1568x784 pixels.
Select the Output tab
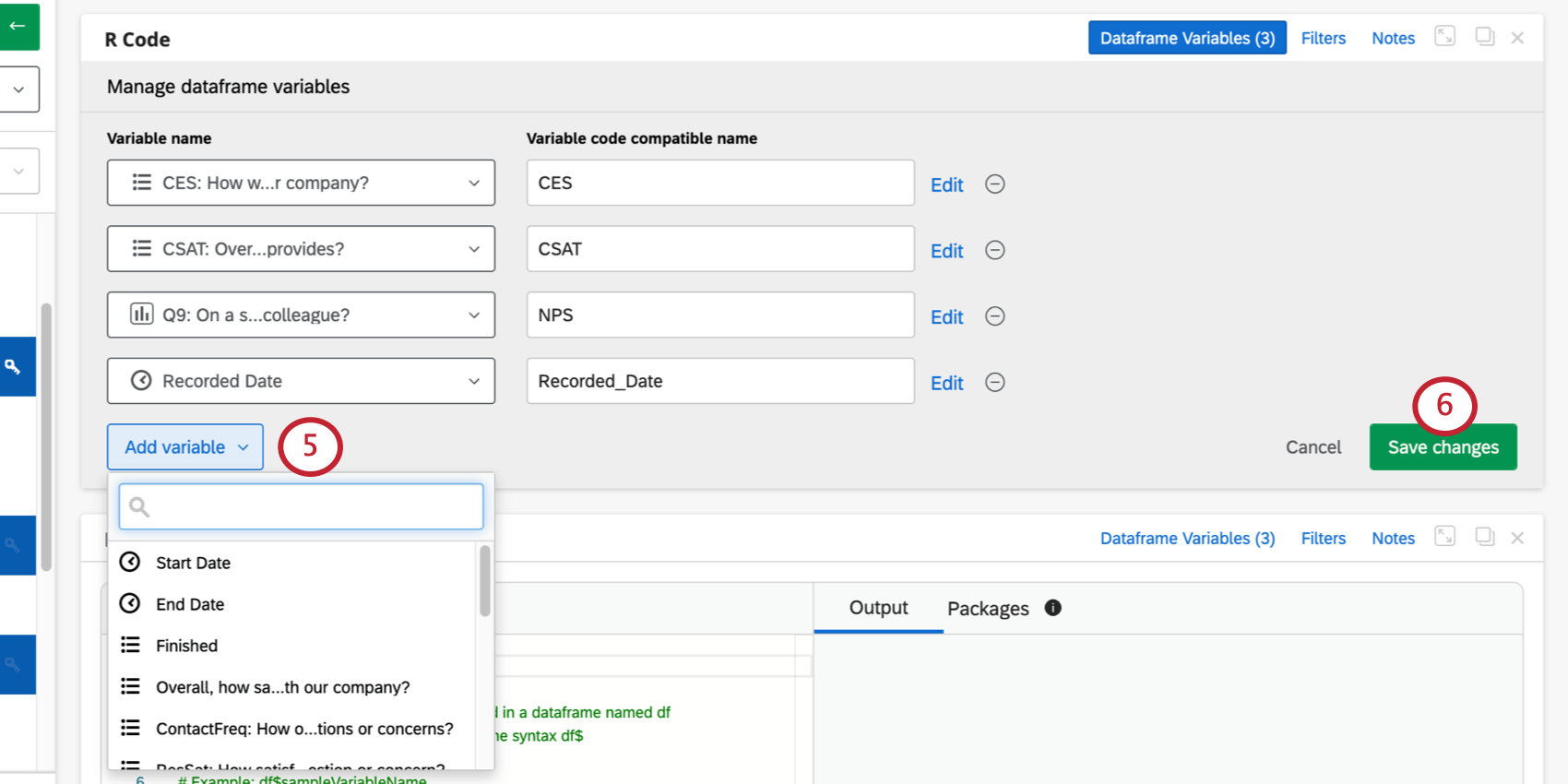pyautogui.click(x=878, y=608)
